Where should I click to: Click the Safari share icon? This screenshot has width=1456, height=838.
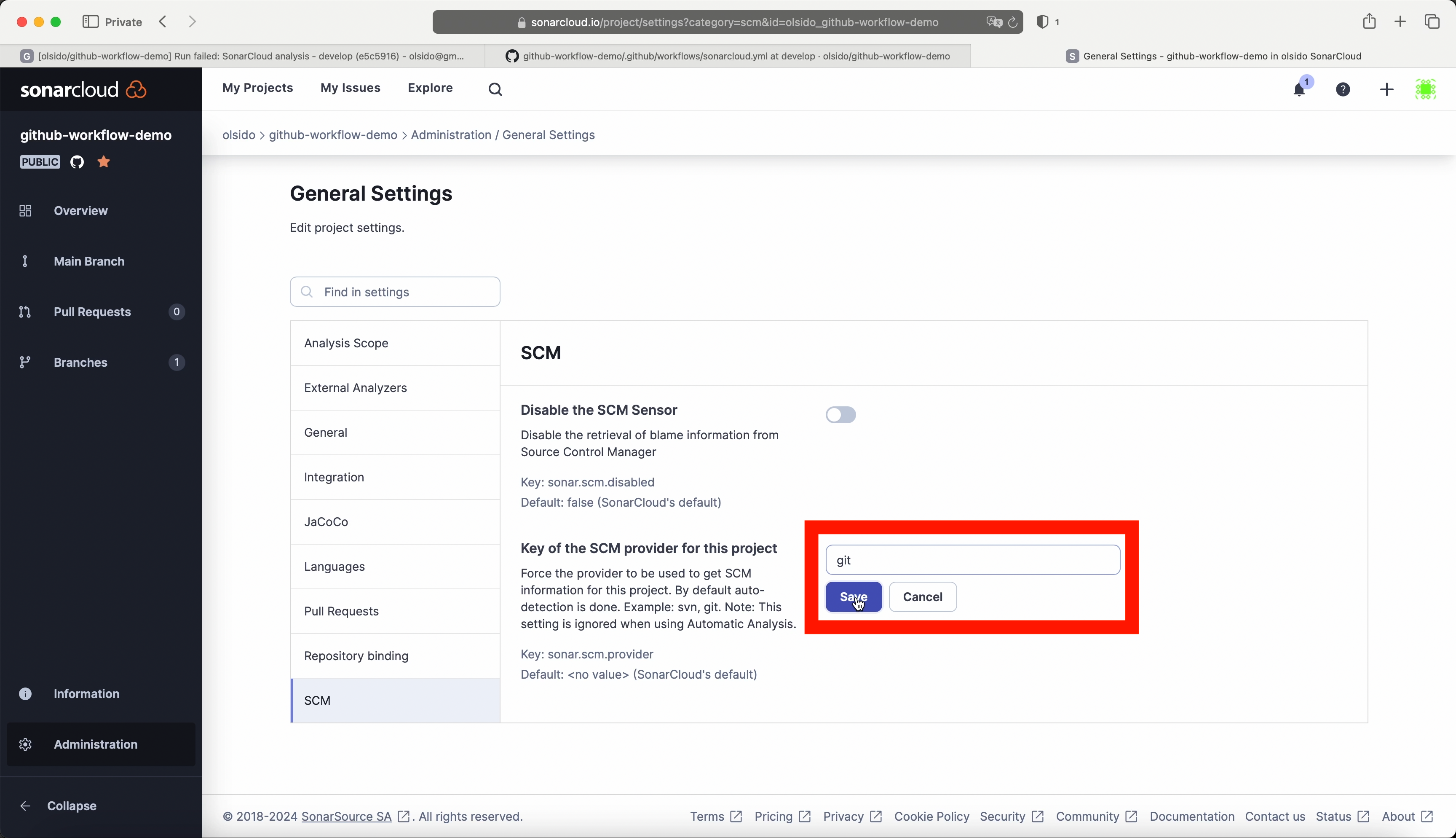pyautogui.click(x=1369, y=22)
